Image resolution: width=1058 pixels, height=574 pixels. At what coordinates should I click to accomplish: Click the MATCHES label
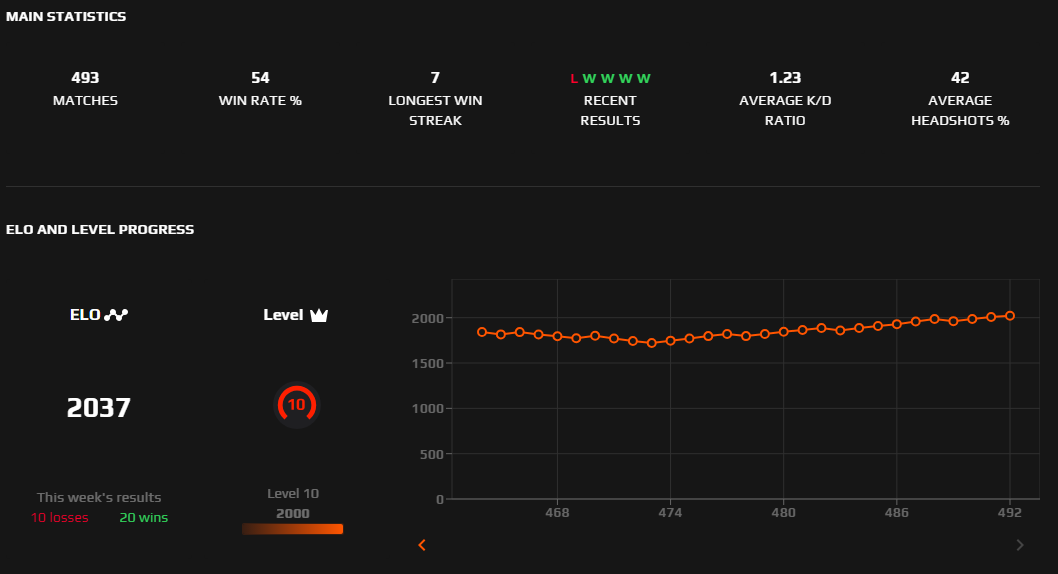click(x=85, y=101)
